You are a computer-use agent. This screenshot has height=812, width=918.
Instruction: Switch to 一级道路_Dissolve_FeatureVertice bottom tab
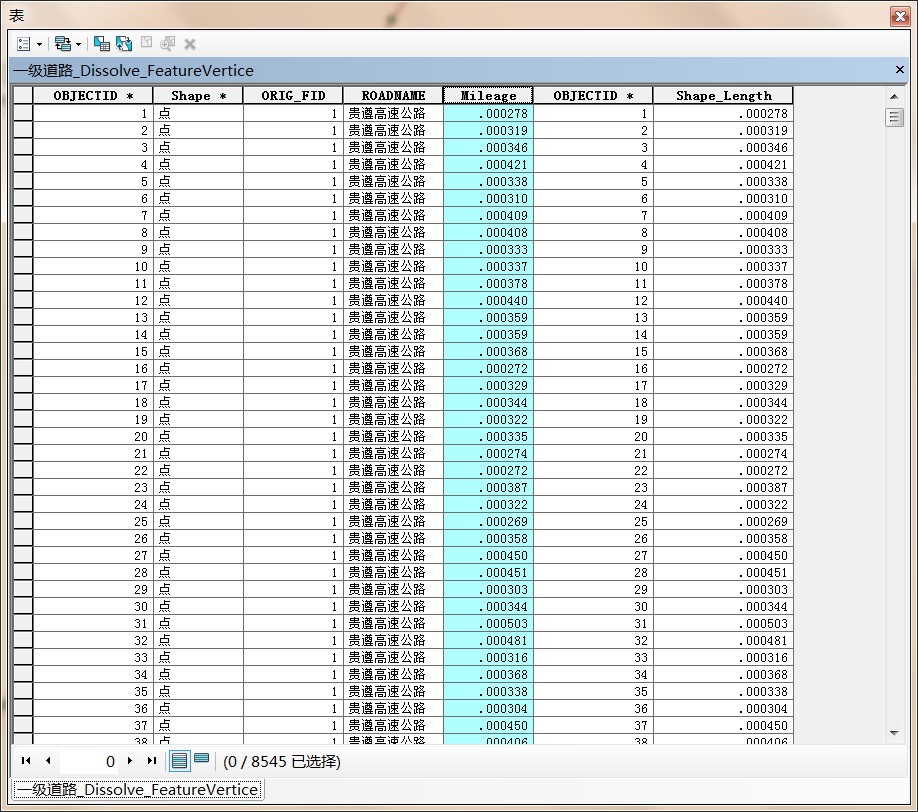coord(137,789)
